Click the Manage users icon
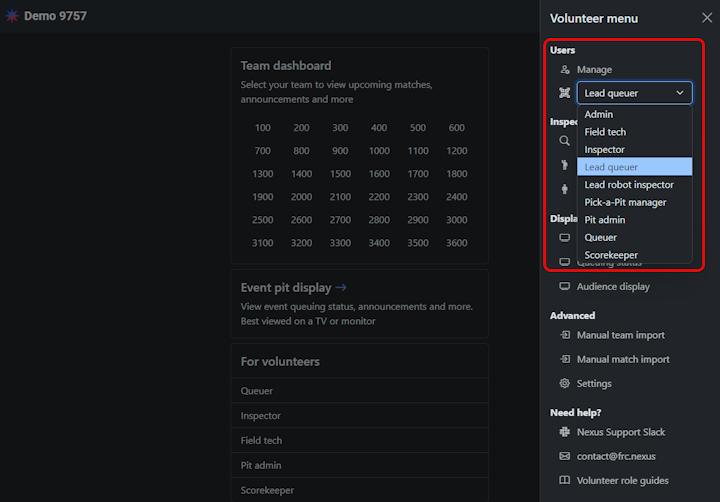This screenshot has height=502, width=720. pyautogui.click(x=565, y=70)
